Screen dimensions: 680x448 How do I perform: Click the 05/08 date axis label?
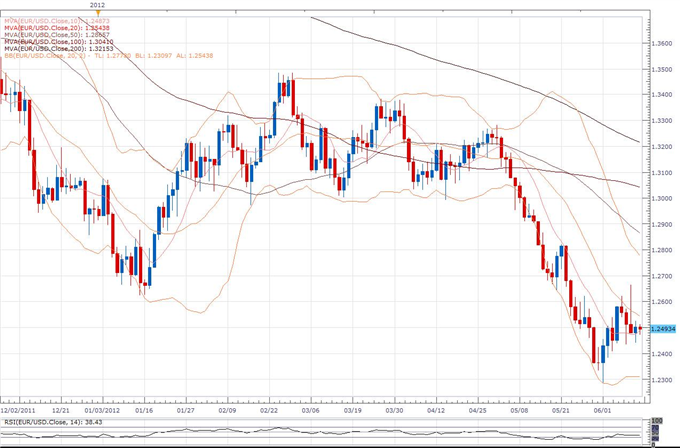(519, 410)
